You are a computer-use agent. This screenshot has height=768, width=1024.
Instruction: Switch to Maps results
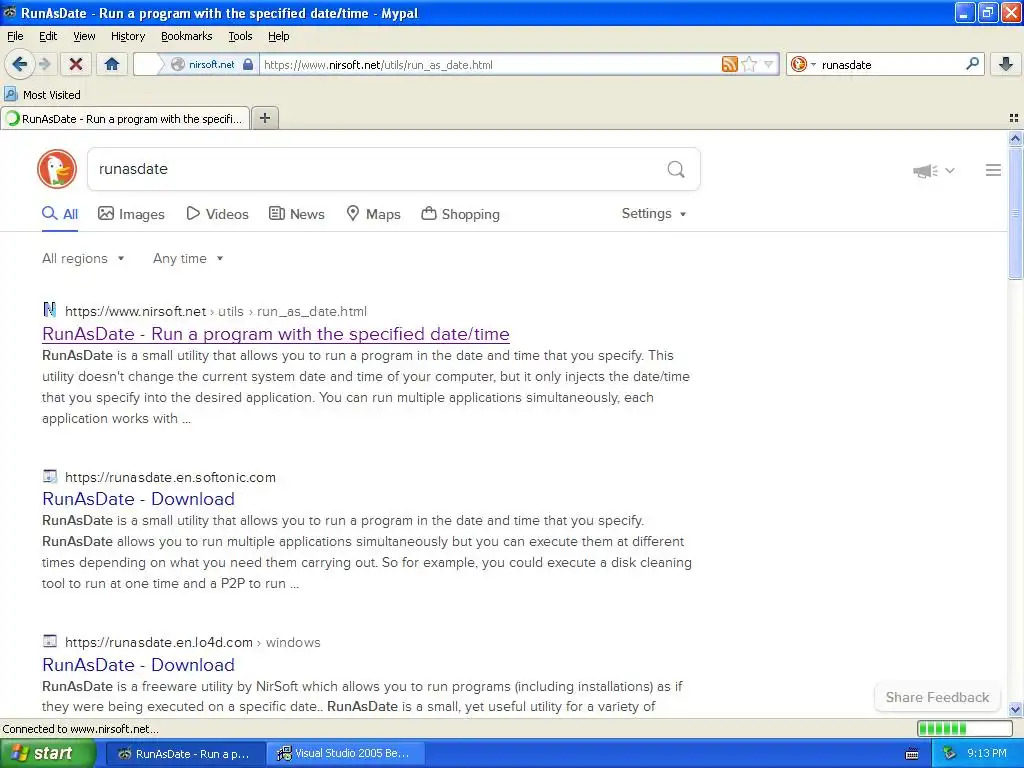point(374,214)
